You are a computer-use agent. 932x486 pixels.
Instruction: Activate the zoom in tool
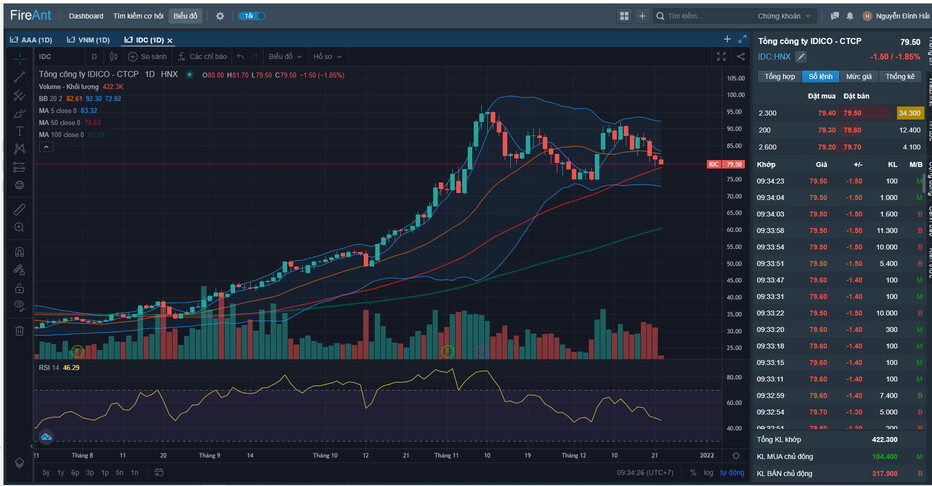tap(19, 228)
